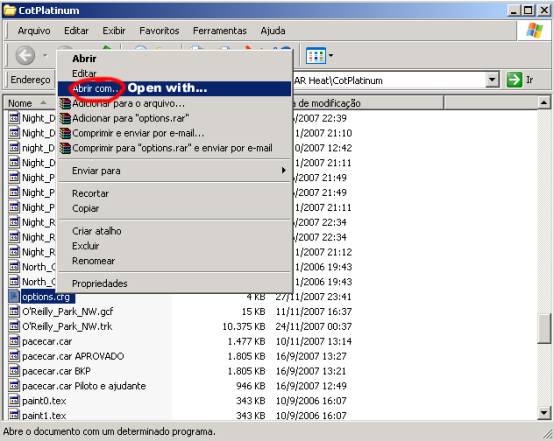The width and height of the screenshot is (554, 441).
Task: Select the options.crg file icon
Action: pos(14,296)
